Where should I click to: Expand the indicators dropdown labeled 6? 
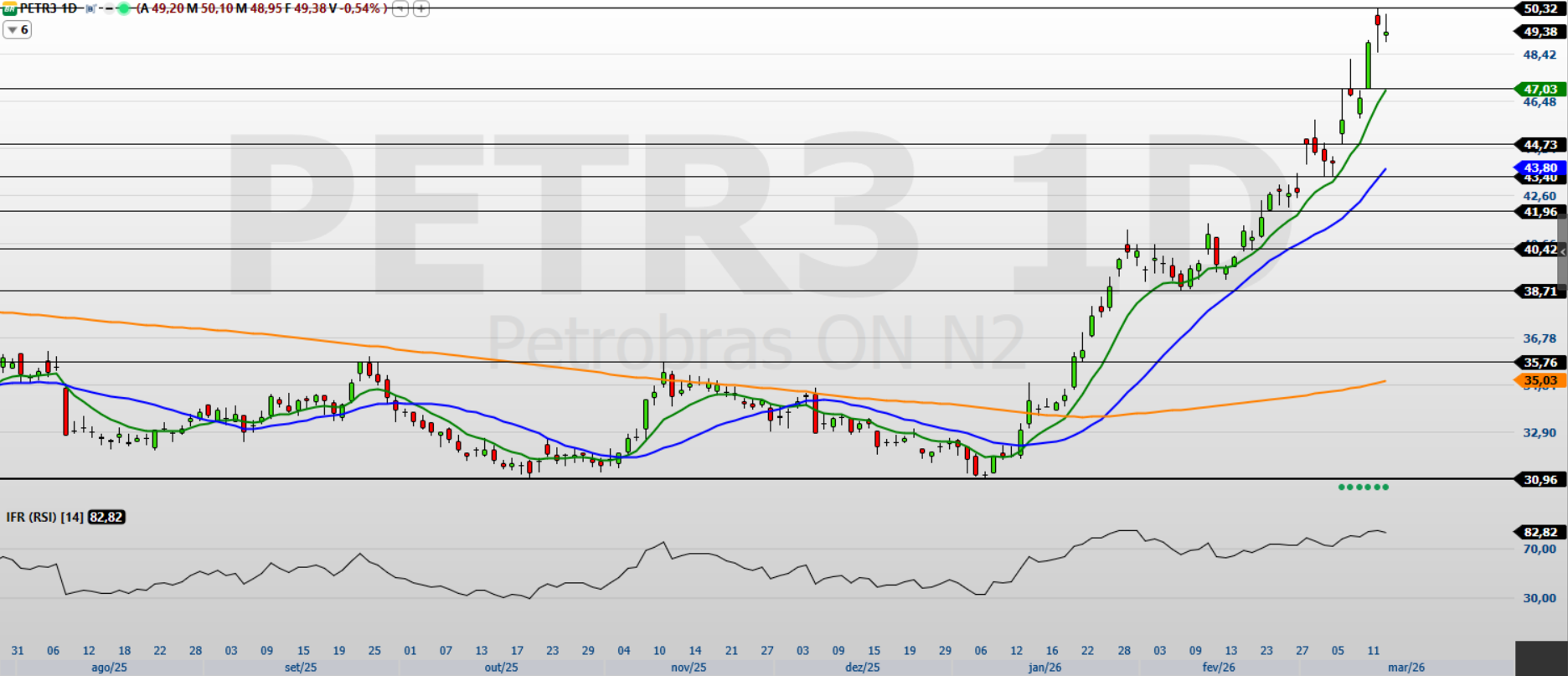pyautogui.click(x=18, y=30)
